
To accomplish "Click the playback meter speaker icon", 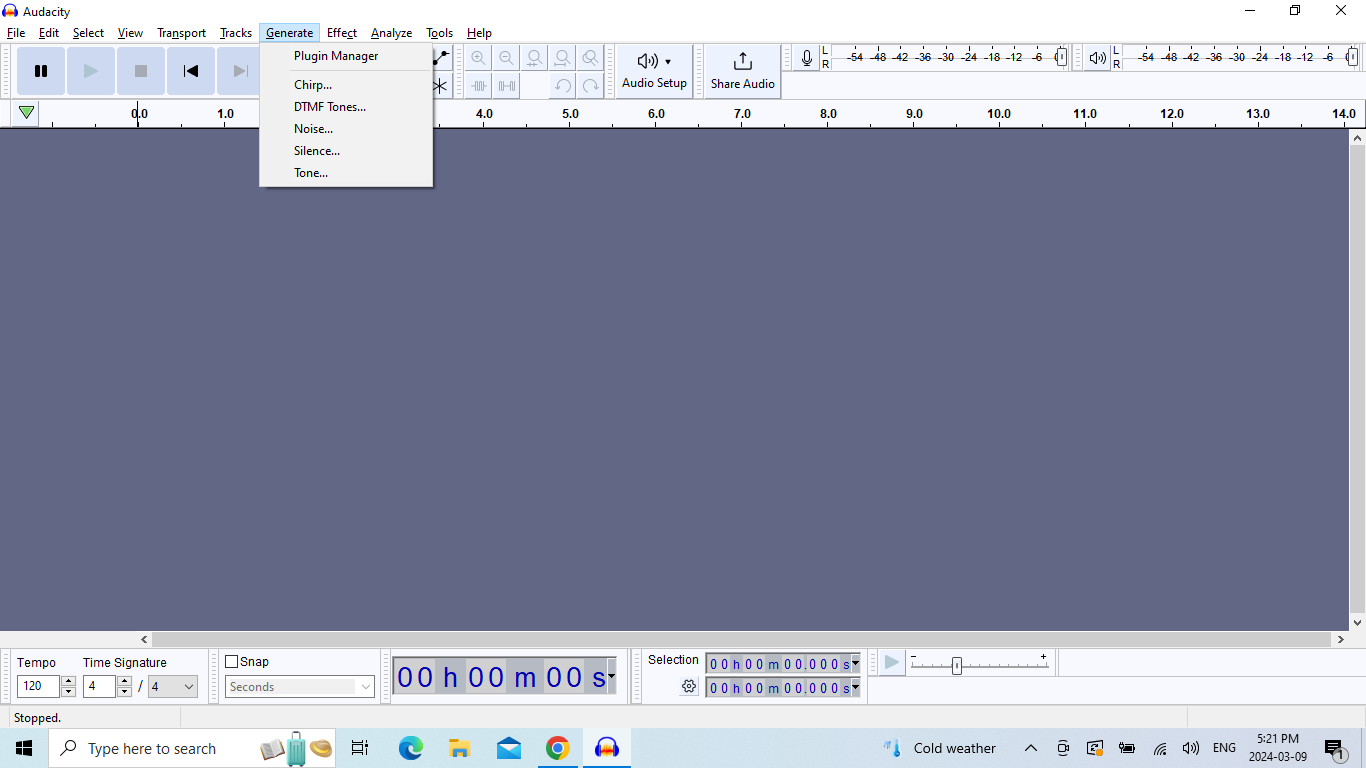I will 1097,59.
